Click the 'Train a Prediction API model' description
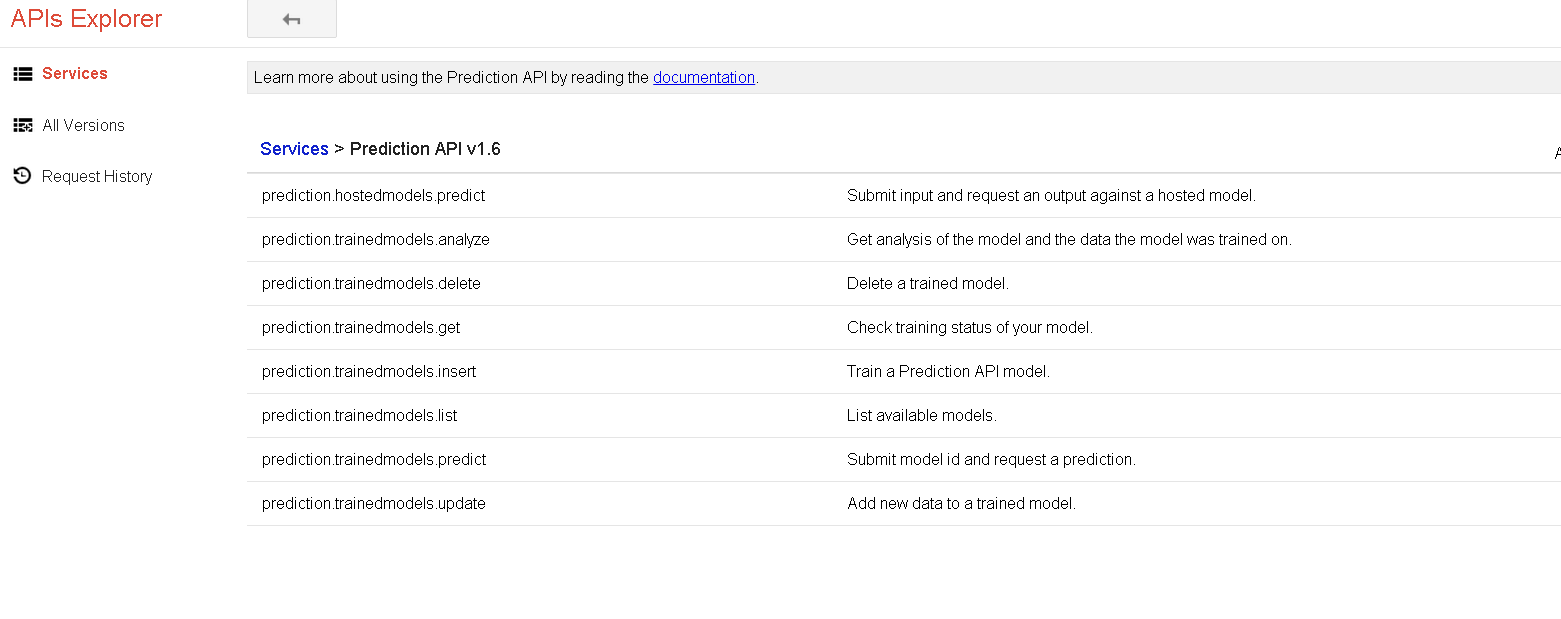 tap(947, 372)
